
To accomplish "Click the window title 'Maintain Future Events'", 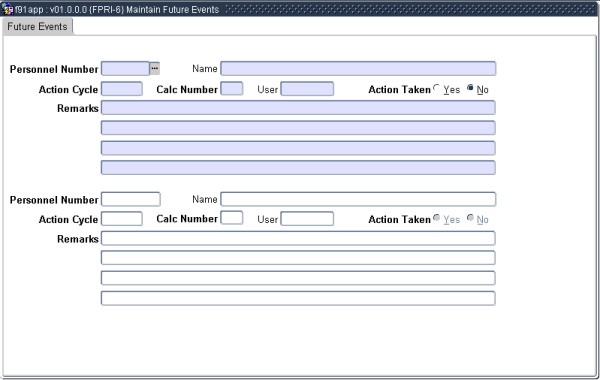I will coord(173,9).
